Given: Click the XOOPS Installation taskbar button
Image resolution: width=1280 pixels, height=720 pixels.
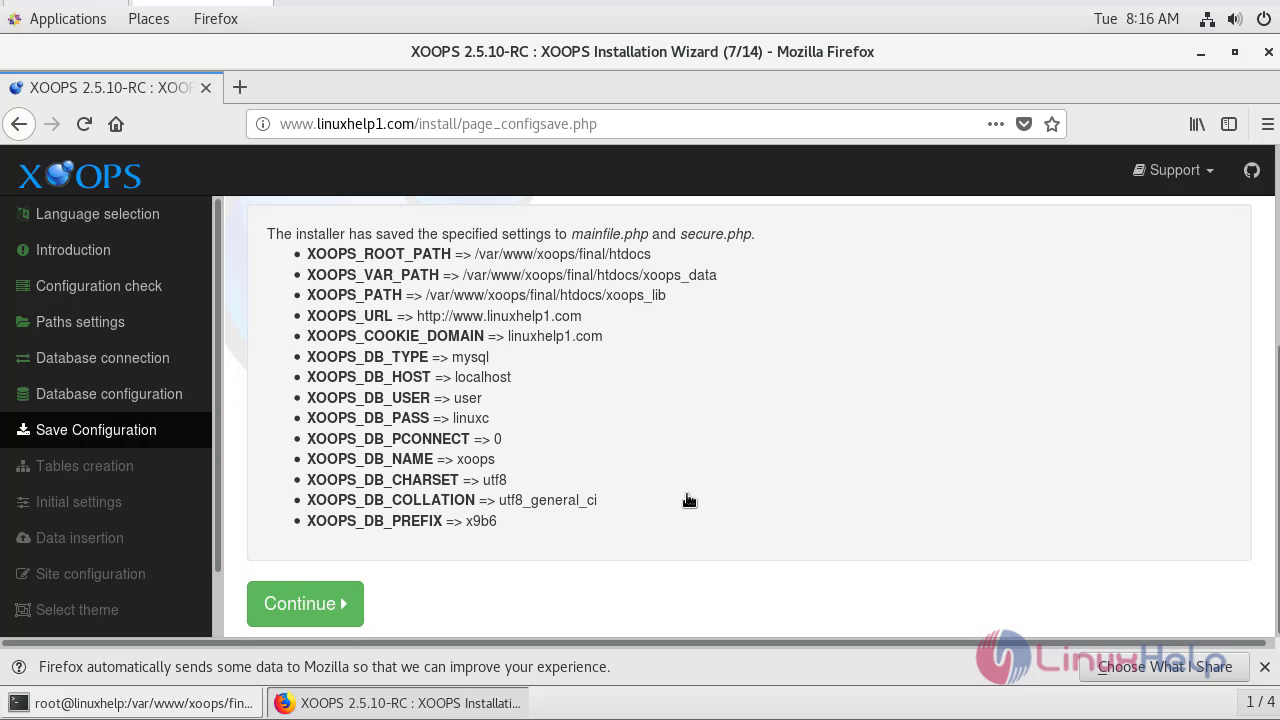Looking at the screenshot, I should click(x=397, y=703).
